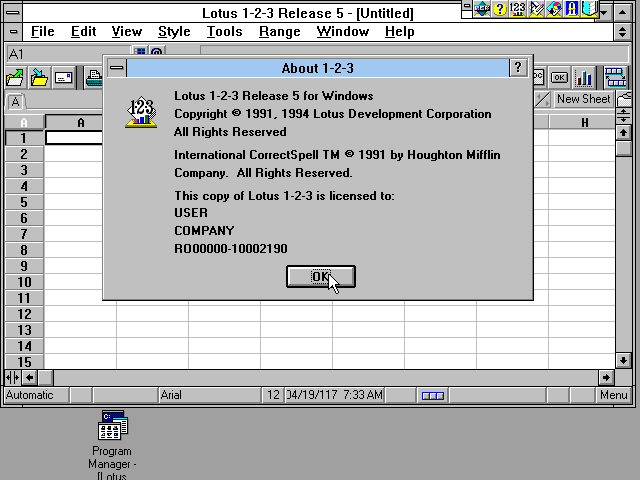Select row 1 header

coord(24,138)
